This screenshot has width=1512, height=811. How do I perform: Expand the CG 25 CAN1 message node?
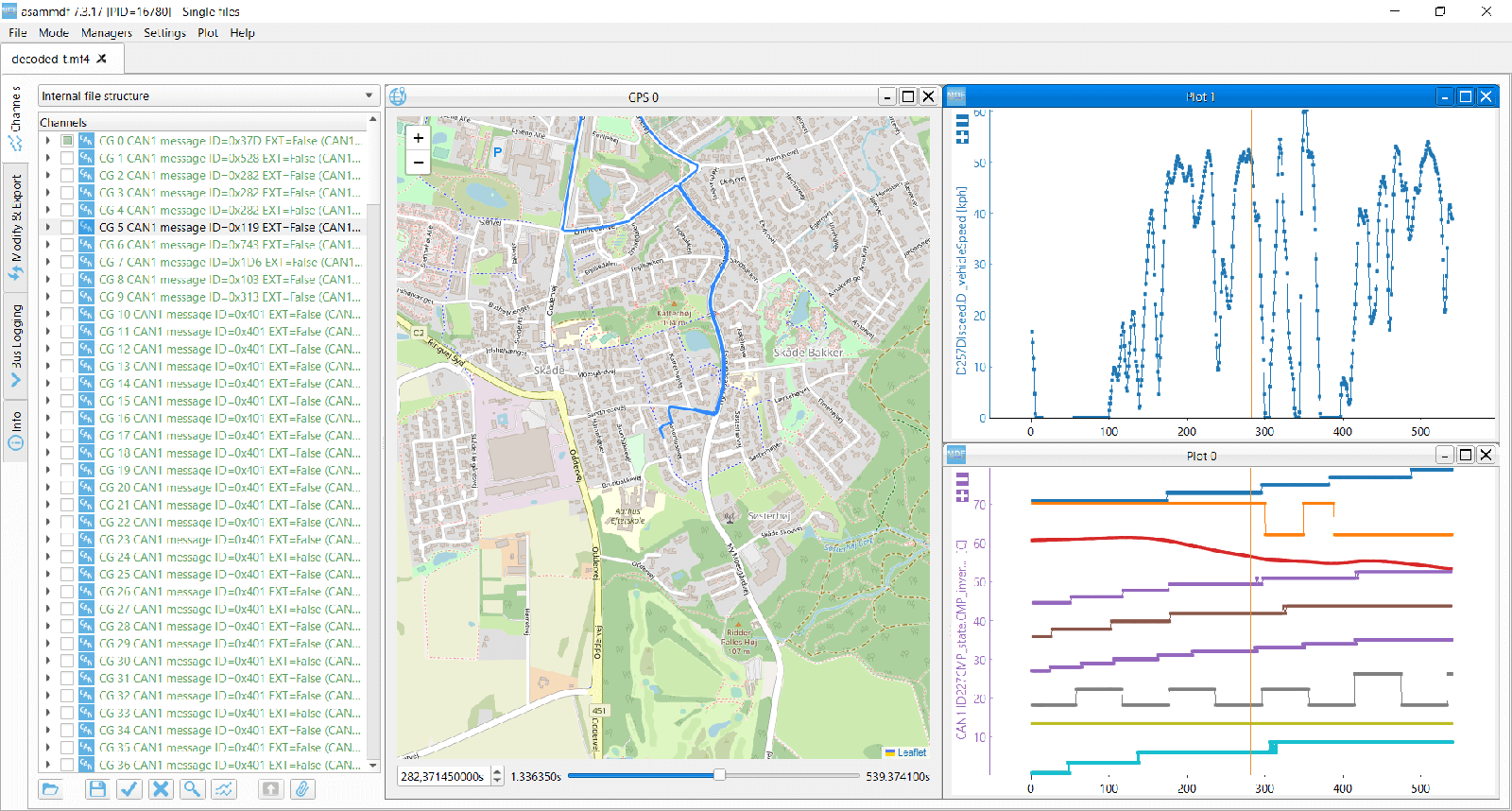[x=48, y=574]
